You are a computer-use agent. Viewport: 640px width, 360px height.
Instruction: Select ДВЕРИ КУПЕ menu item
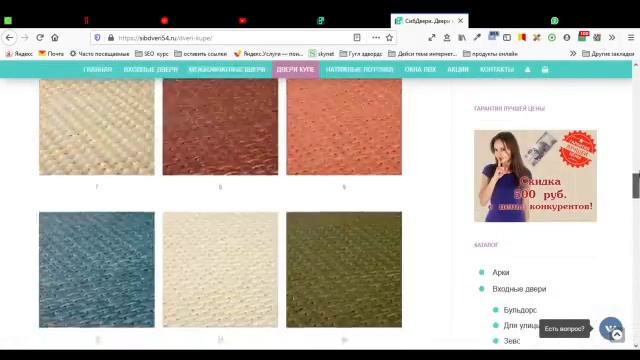click(295, 69)
